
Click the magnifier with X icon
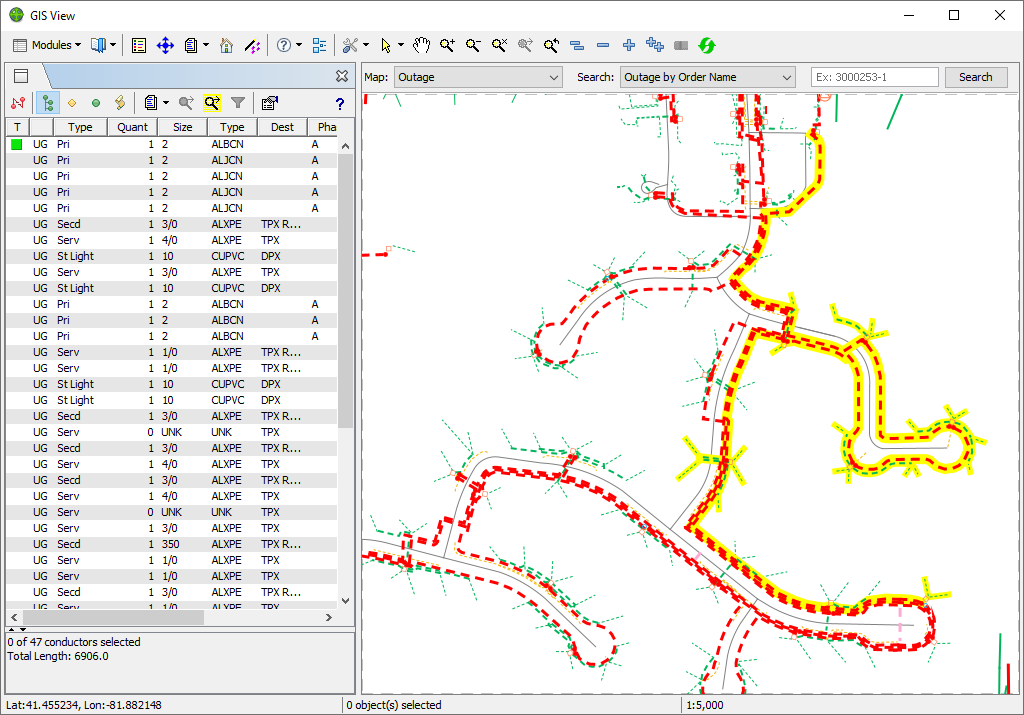tap(500, 45)
